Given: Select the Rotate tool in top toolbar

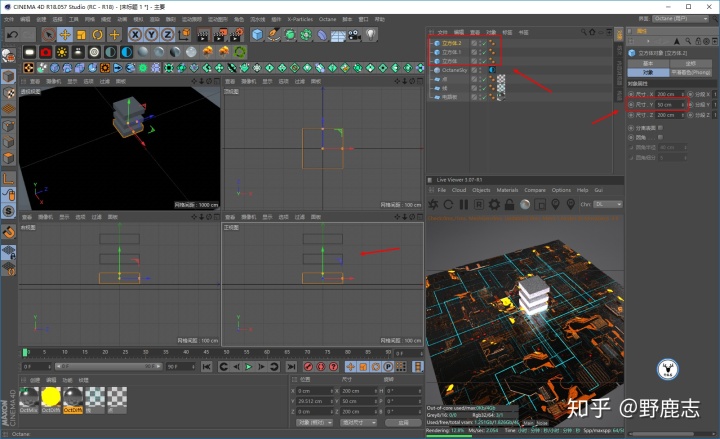Looking at the screenshot, I should pyautogui.click(x=98, y=35).
